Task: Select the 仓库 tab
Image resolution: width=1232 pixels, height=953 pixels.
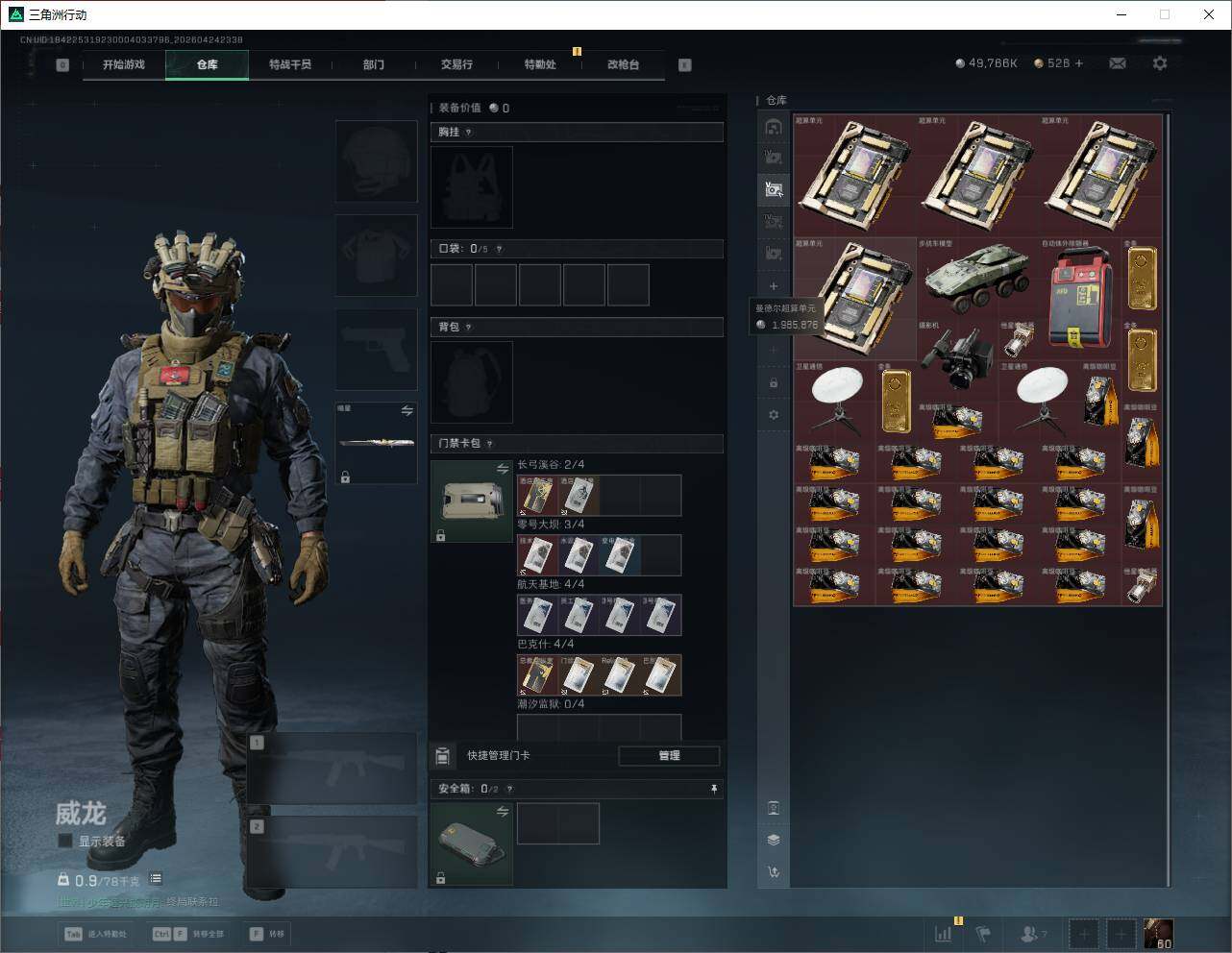Action: click(208, 64)
